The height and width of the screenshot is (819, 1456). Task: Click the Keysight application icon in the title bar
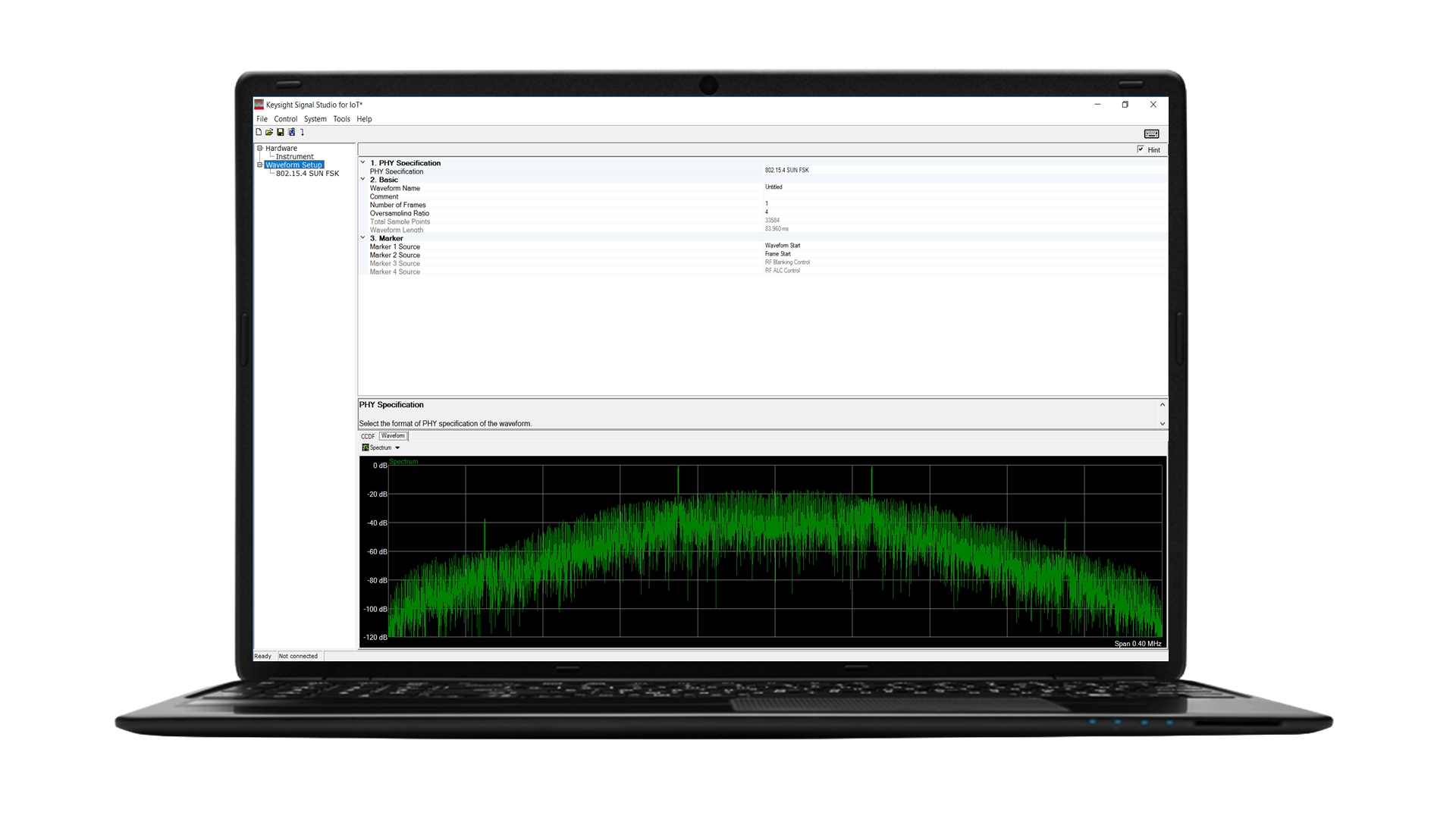(259, 105)
